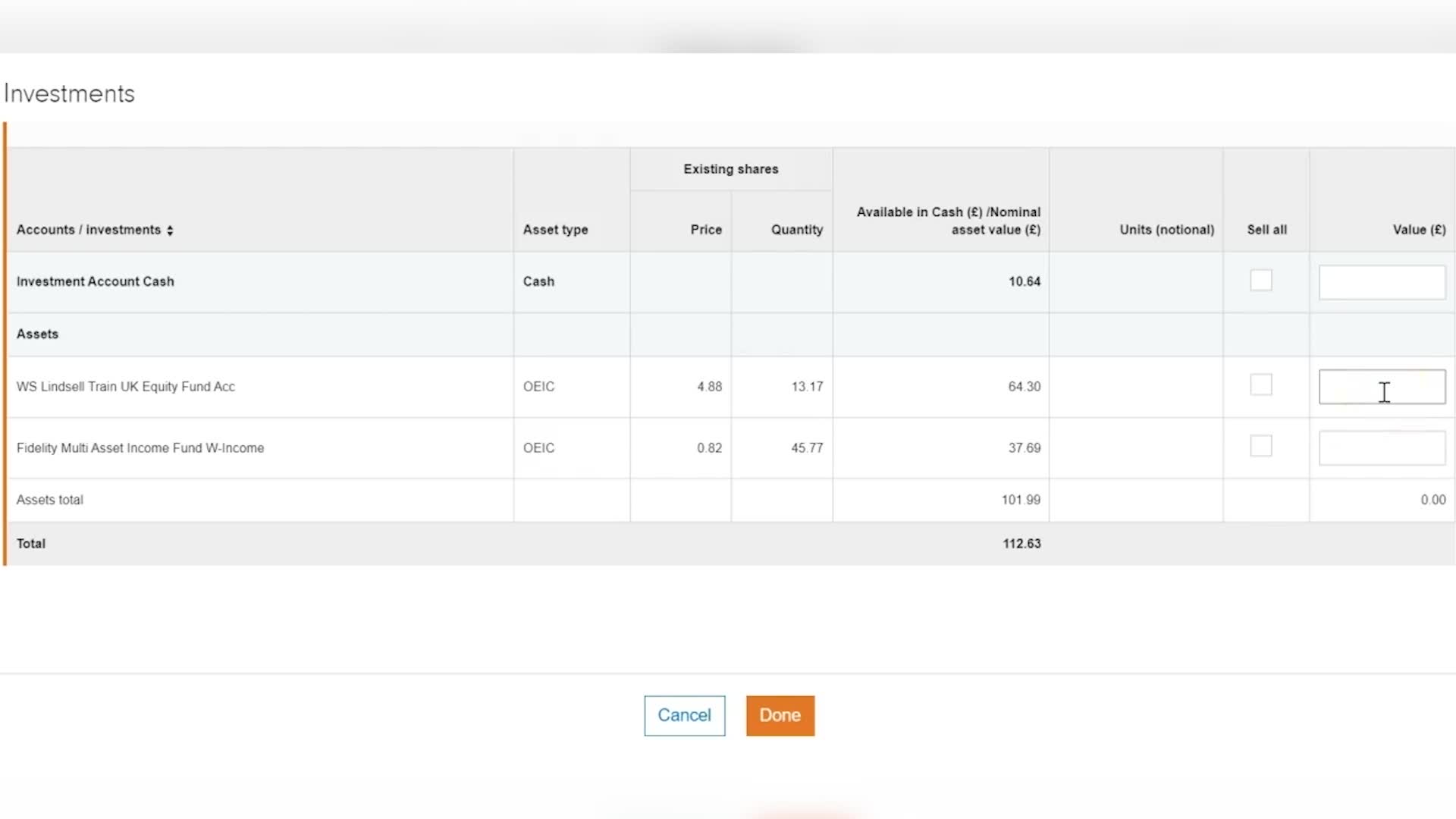Click the Assets total value 101.99
The width and height of the screenshot is (1456, 819).
click(x=1020, y=500)
